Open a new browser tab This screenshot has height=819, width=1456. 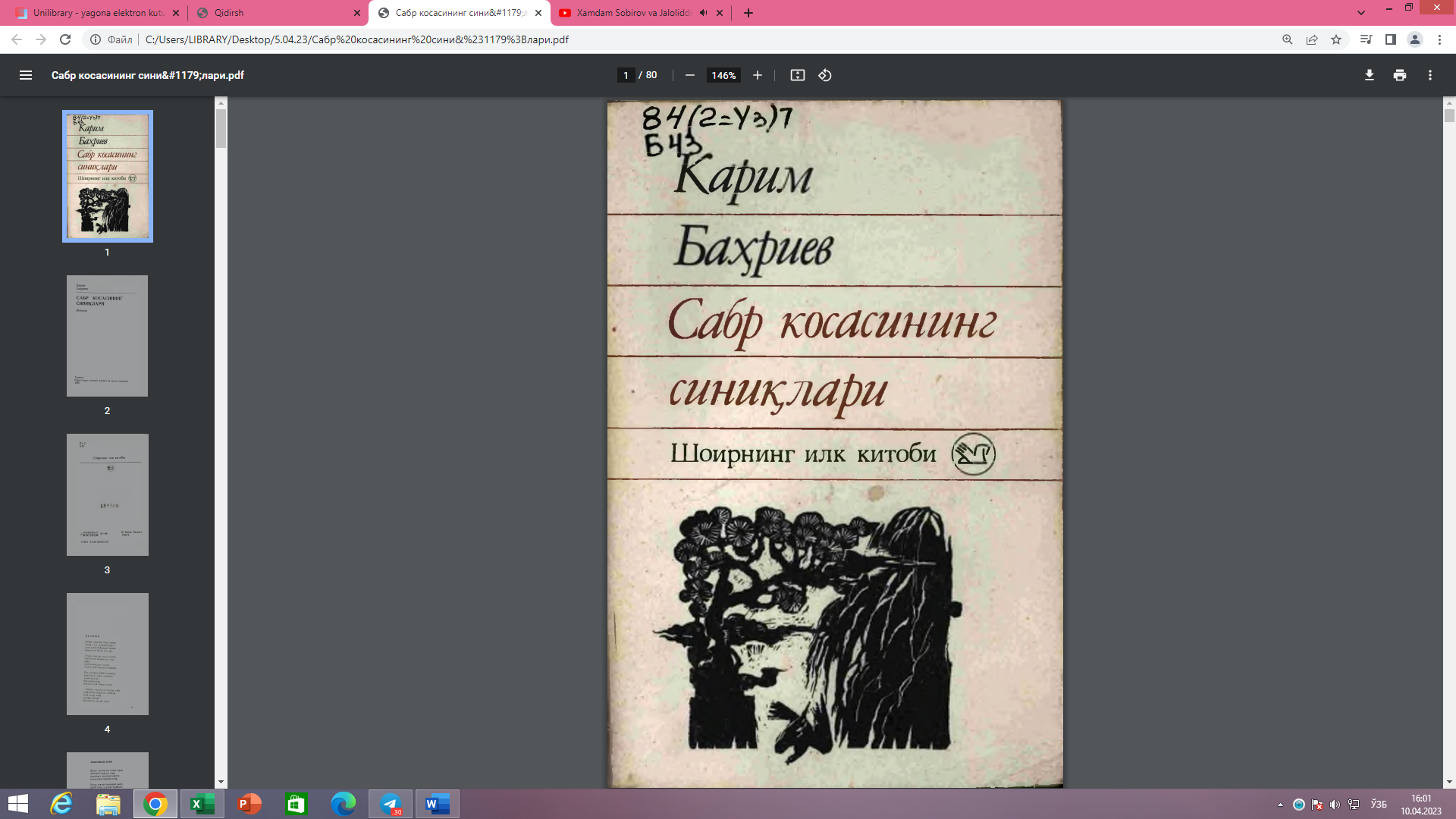748,13
